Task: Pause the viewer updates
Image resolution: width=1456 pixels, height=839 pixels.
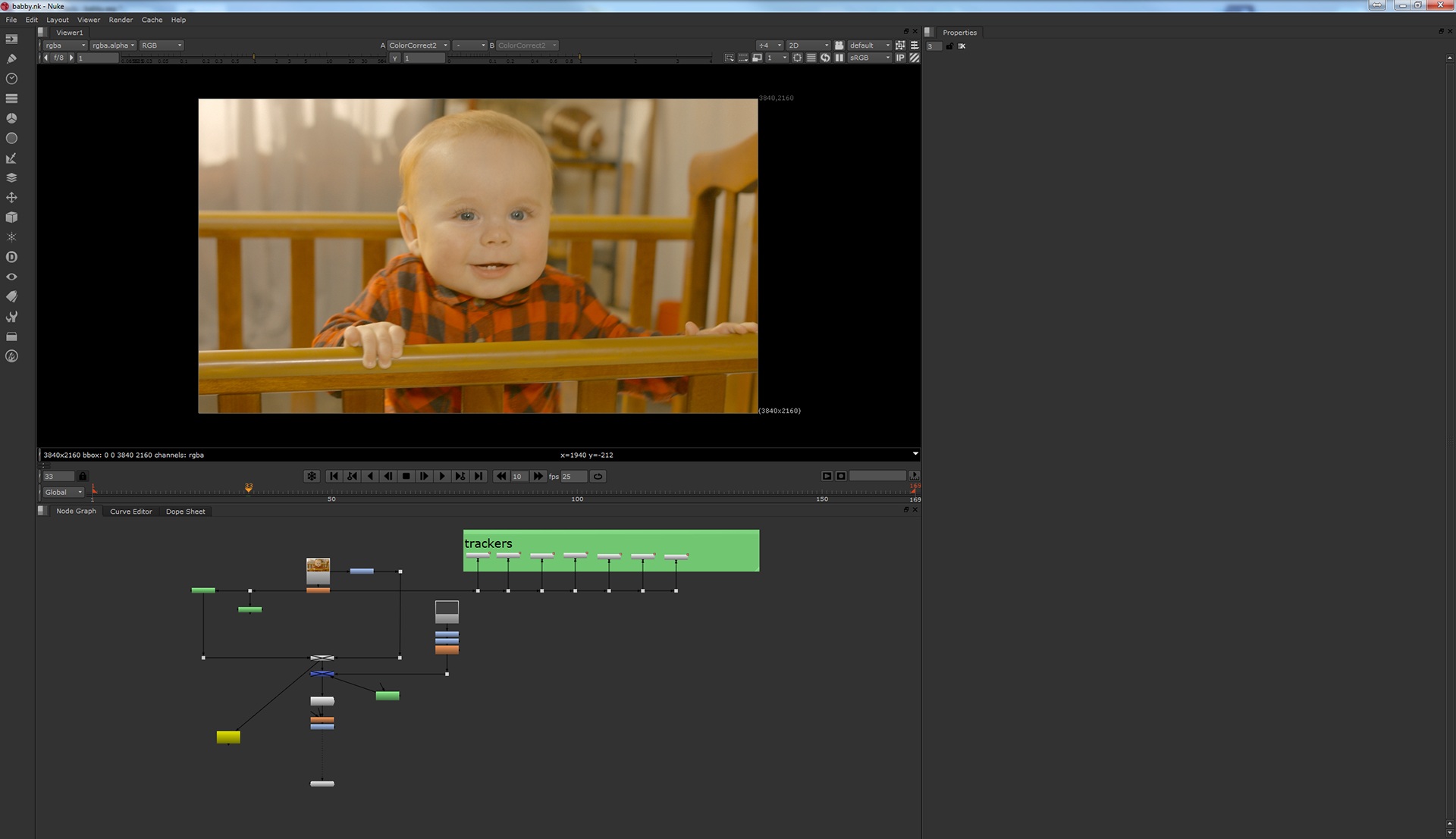Action: tap(839, 58)
